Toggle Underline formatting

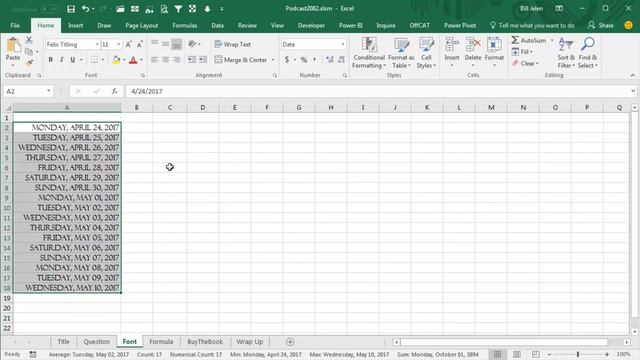(73, 60)
